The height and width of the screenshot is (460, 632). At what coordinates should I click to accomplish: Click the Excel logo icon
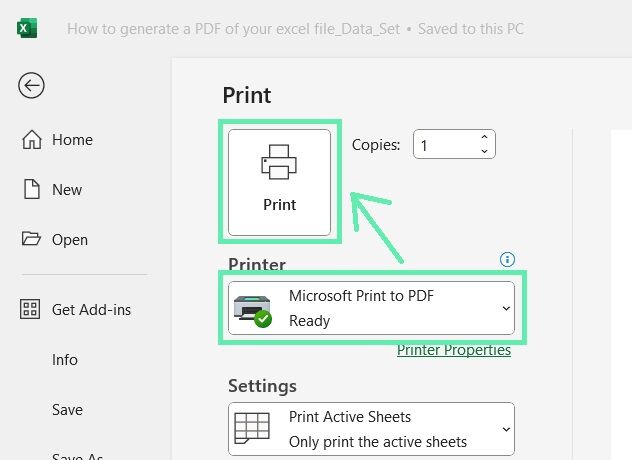27,28
